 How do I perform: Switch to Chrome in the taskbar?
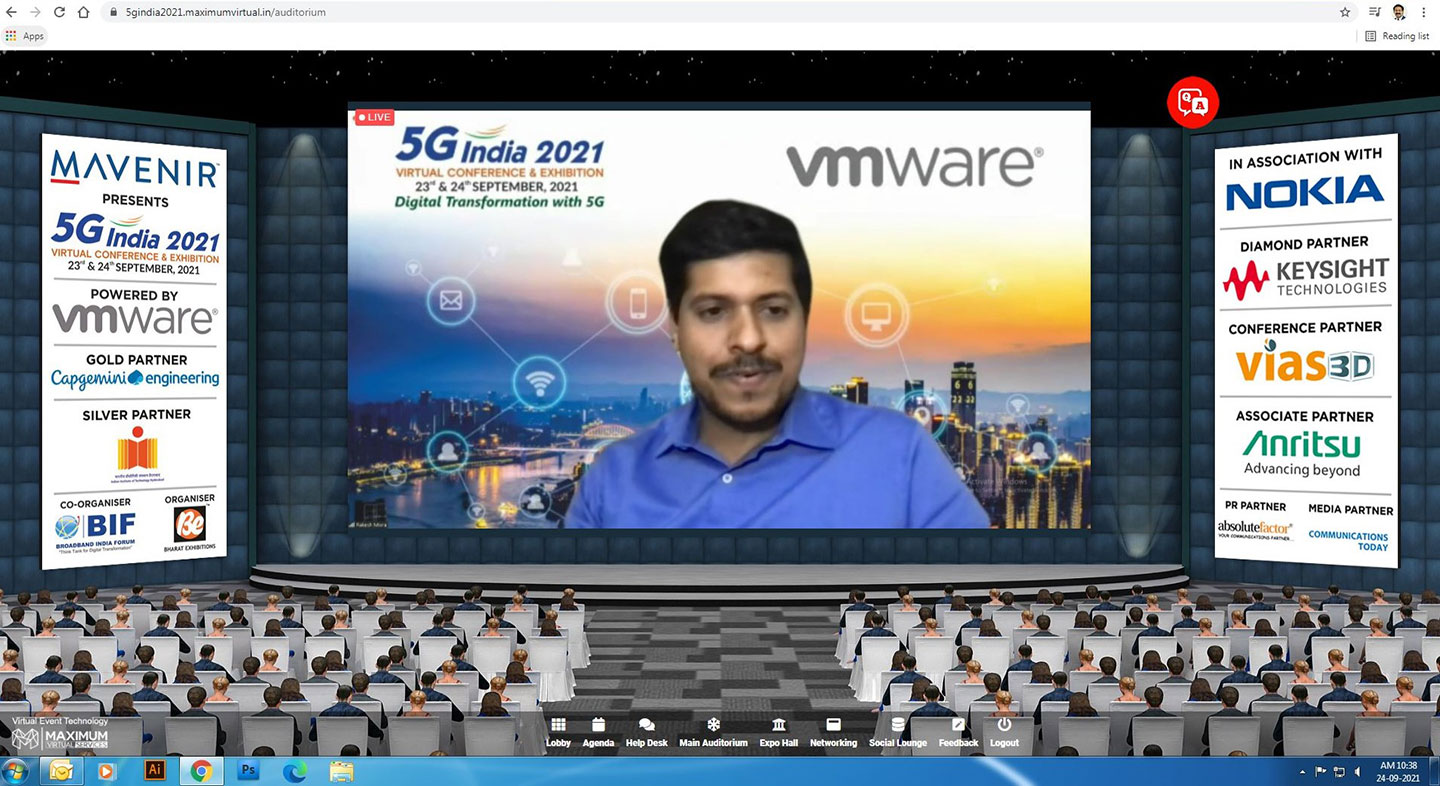(x=201, y=771)
